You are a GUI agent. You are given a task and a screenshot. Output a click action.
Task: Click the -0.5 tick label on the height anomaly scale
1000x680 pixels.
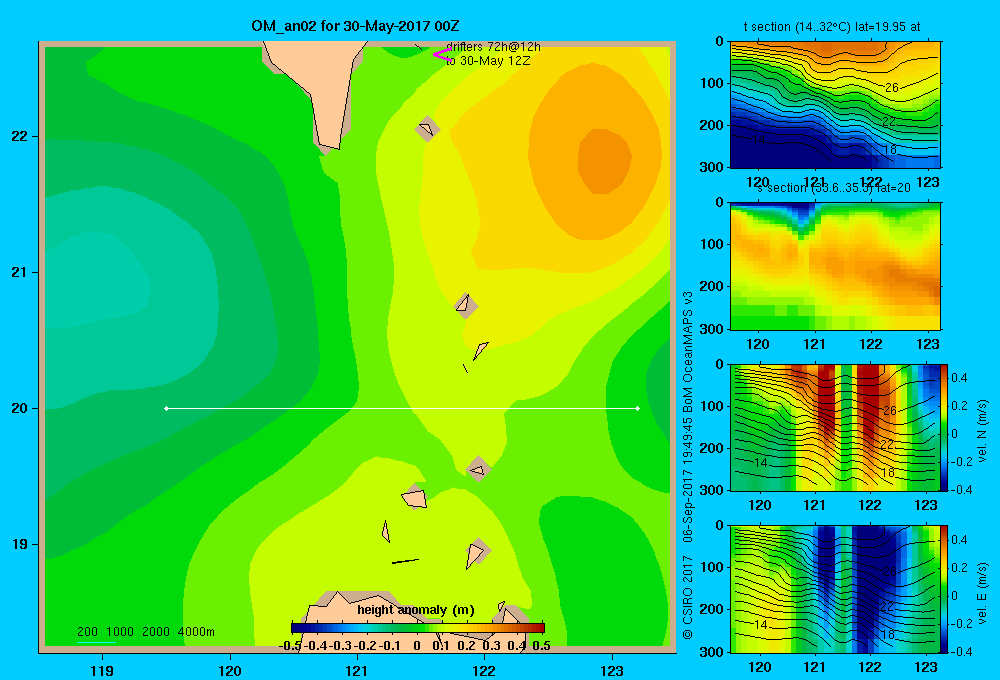pos(290,646)
